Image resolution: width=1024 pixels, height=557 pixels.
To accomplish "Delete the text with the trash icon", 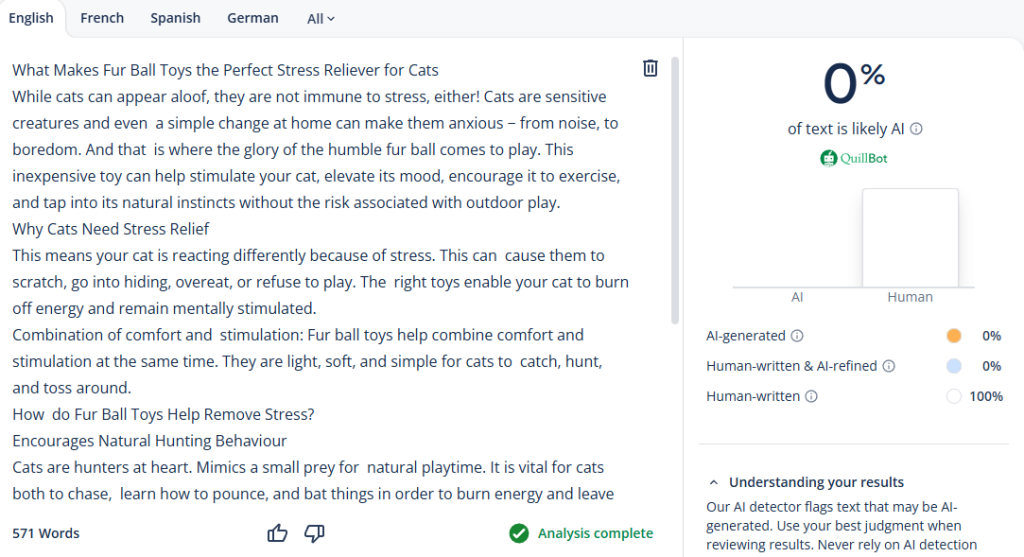I will pos(650,68).
